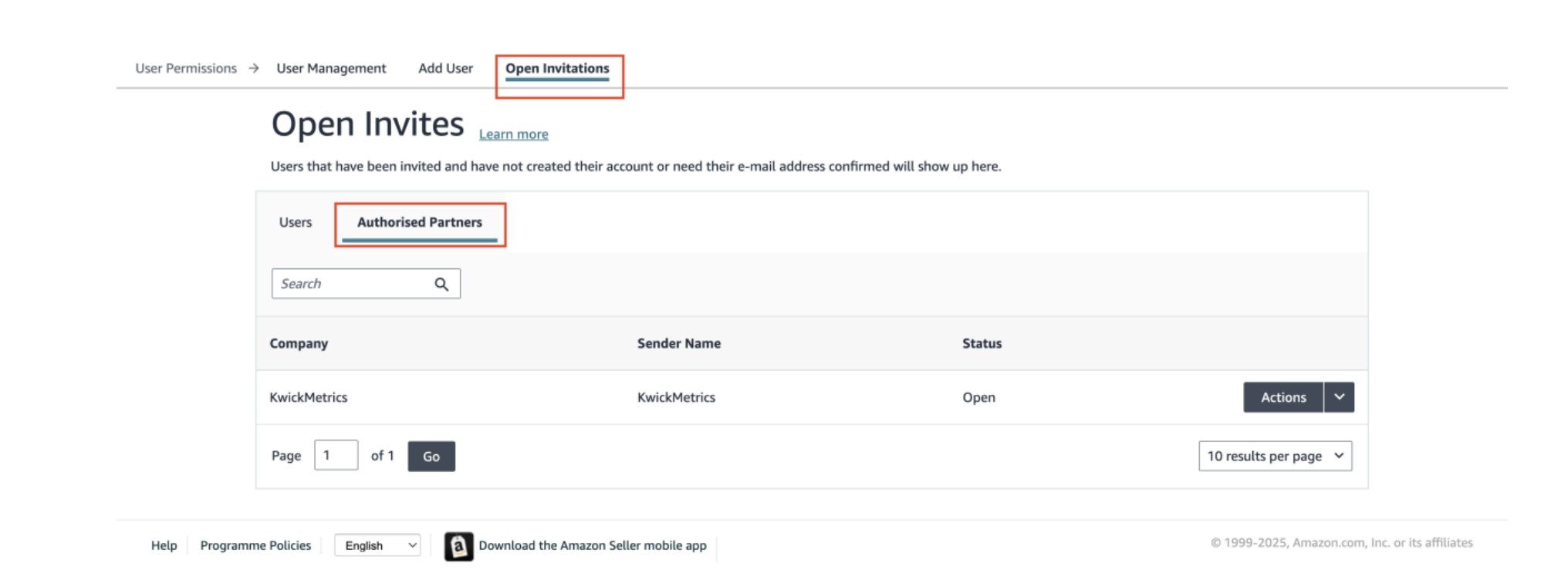
Task: Click the search magnifier icon
Action: tap(441, 284)
